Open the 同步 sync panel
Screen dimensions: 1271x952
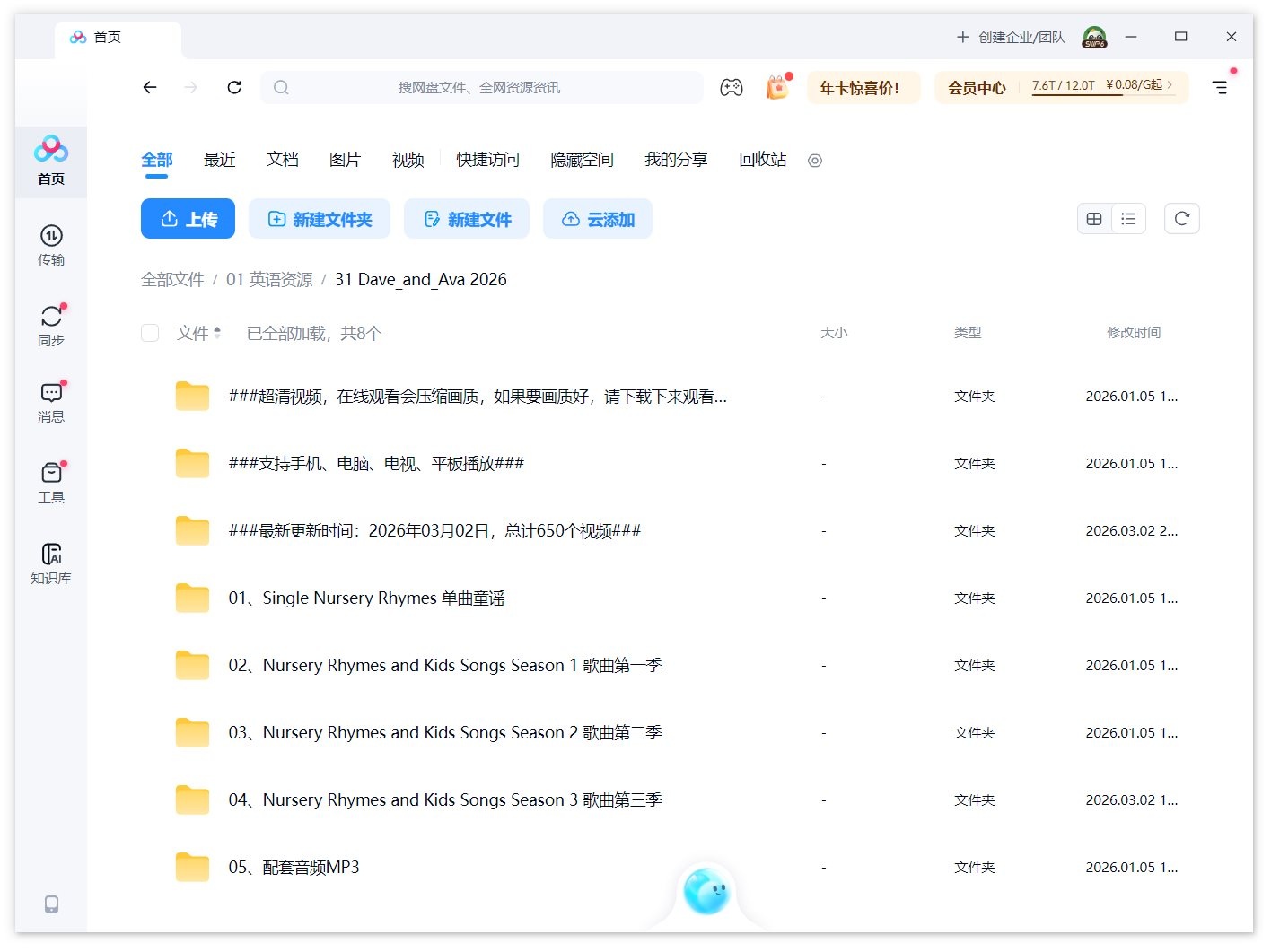[50, 323]
